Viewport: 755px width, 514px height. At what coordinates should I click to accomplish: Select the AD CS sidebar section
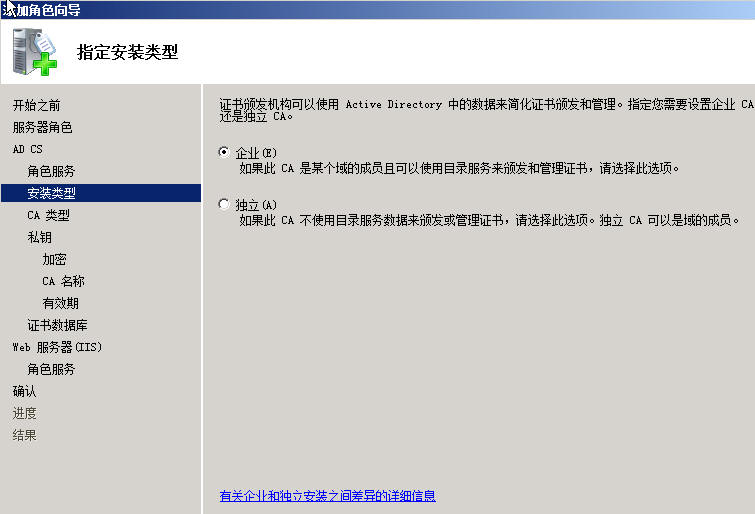click(x=27, y=149)
